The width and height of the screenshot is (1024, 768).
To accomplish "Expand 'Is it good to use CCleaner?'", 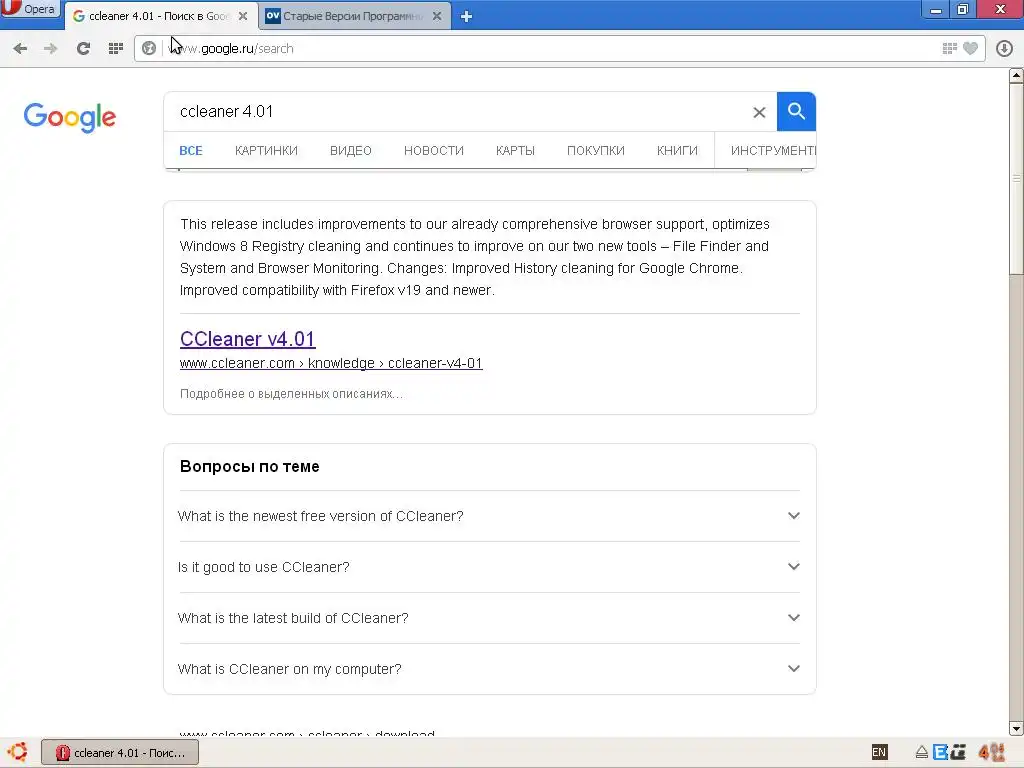I will pyautogui.click(x=489, y=567).
